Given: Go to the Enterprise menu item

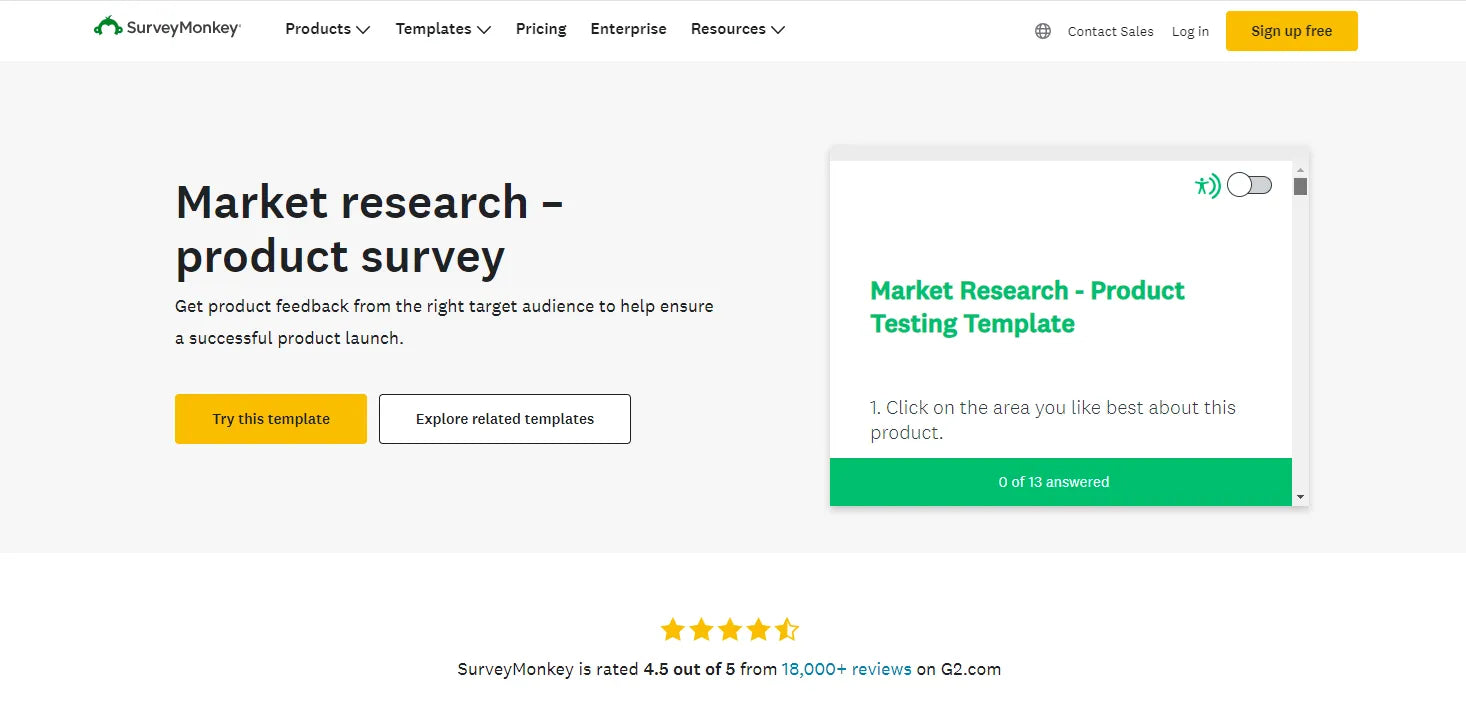Looking at the screenshot, I should tap(628, 29).
